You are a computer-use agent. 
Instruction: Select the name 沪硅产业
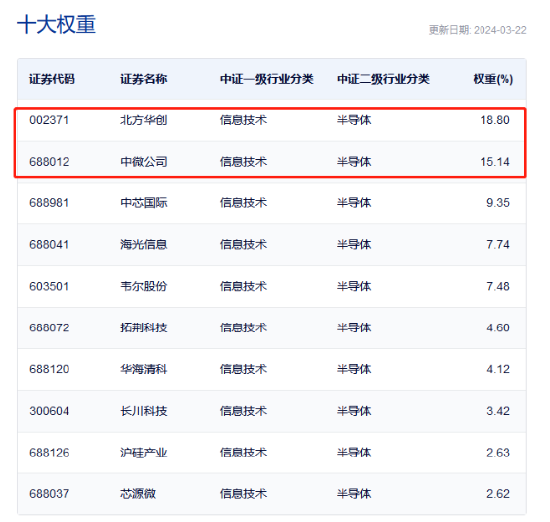(x=143, y=453)
